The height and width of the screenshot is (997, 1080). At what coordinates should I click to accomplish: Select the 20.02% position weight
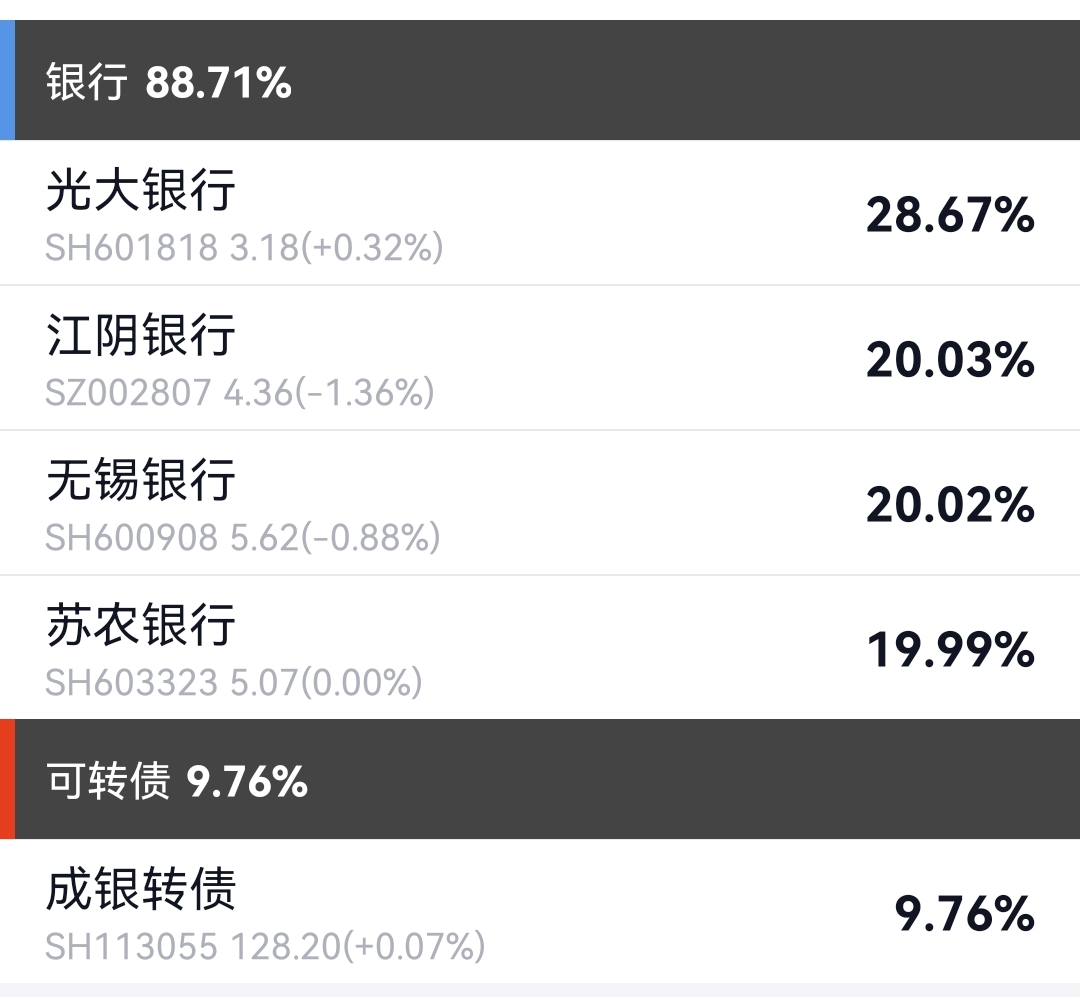coord(949,505)
